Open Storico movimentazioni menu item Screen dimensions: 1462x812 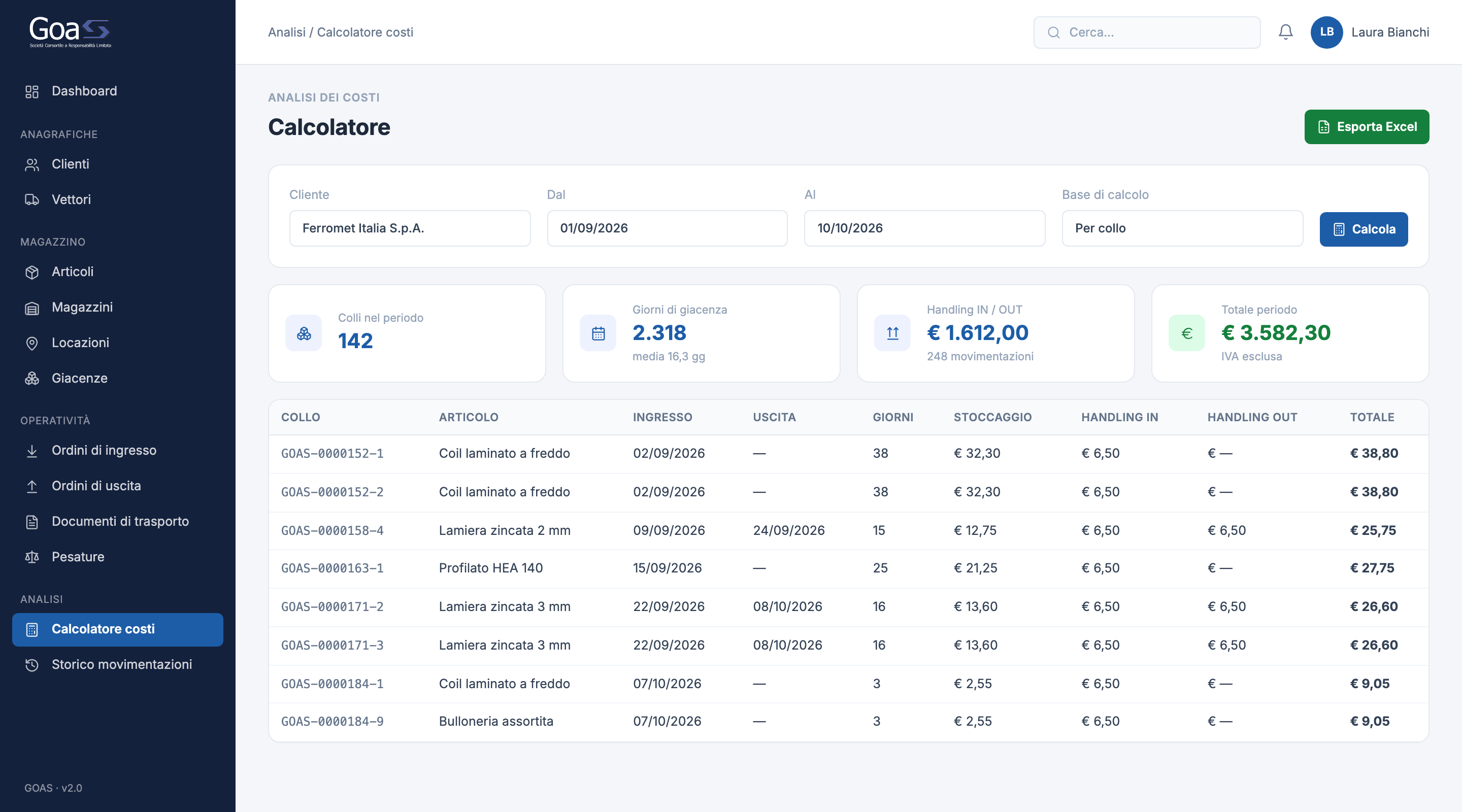tap(117, 665)
